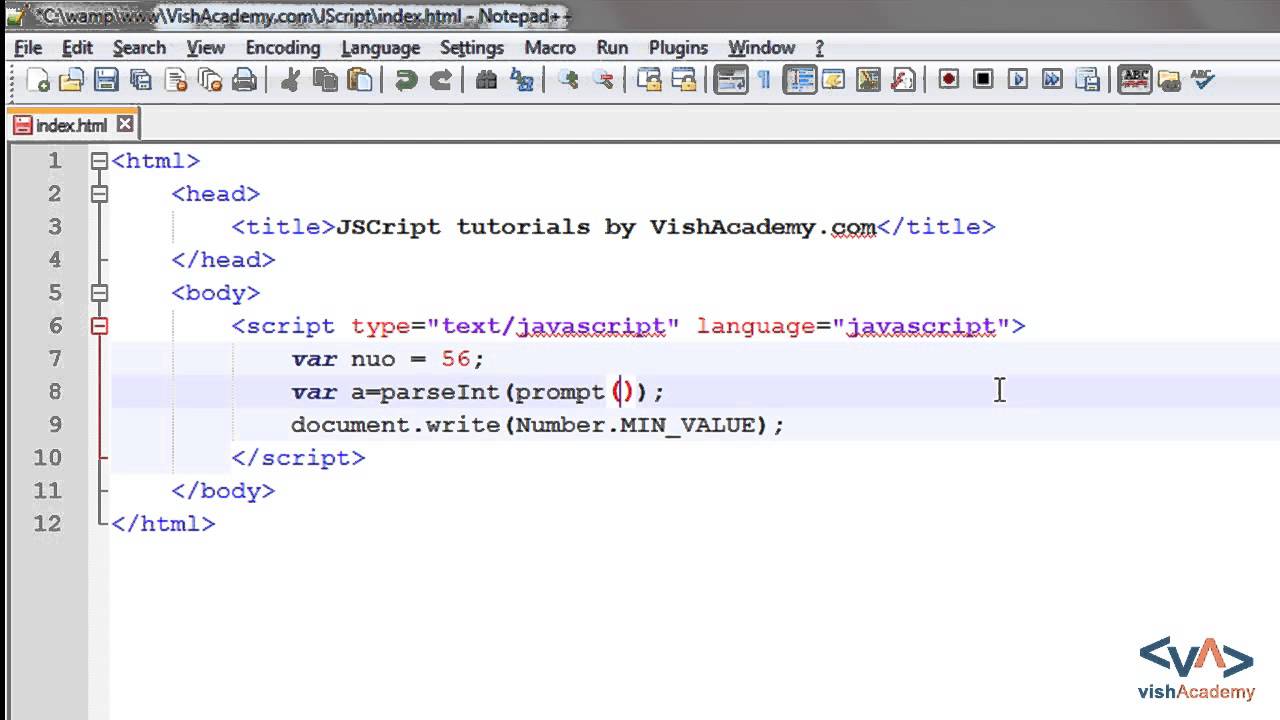Screen dimensions: 1280x720
Task: Undo the last edit with the green arrow
Action: coord(405,80)
